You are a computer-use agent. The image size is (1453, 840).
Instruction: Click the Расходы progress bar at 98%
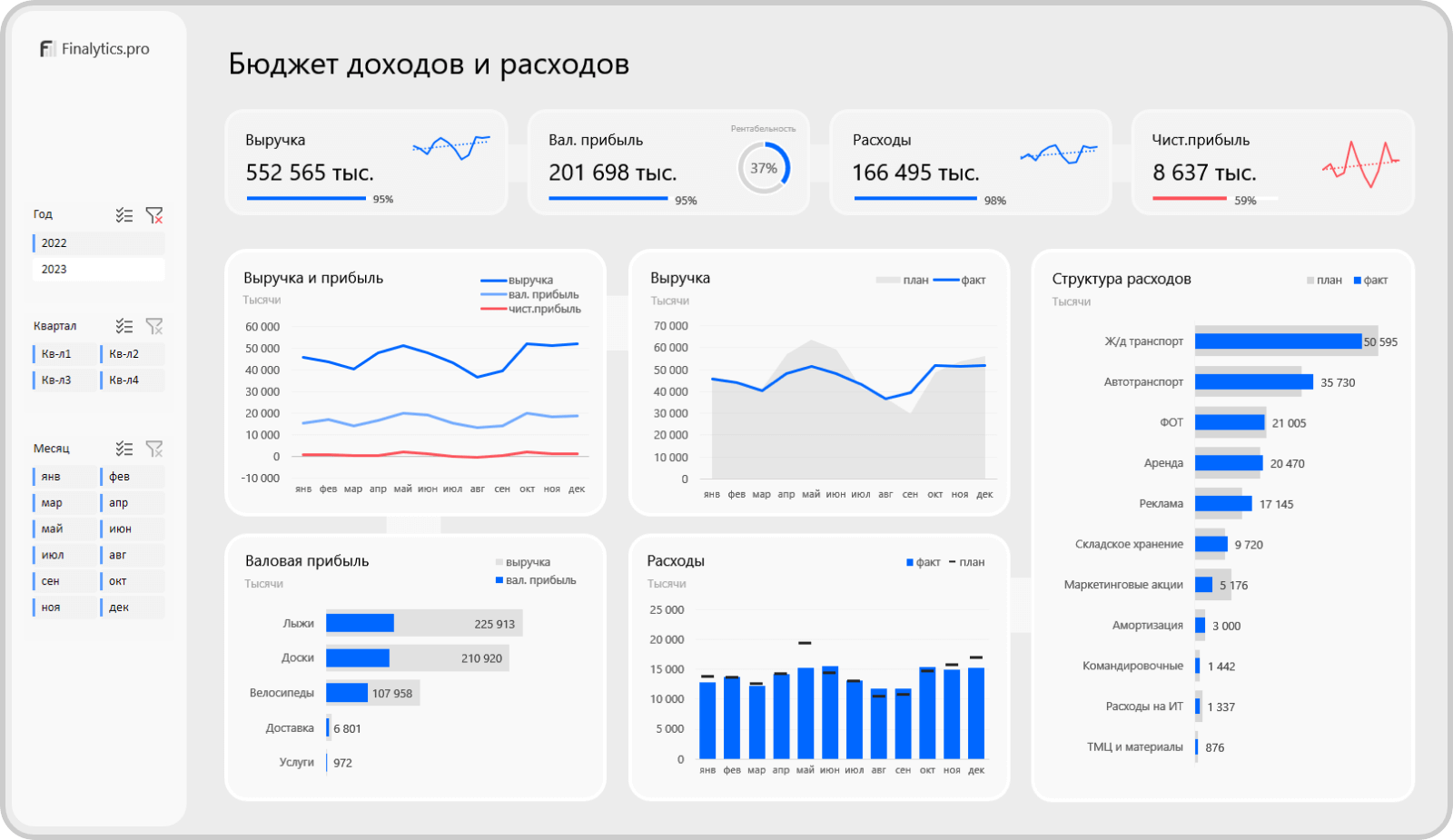tap(915, 198)
